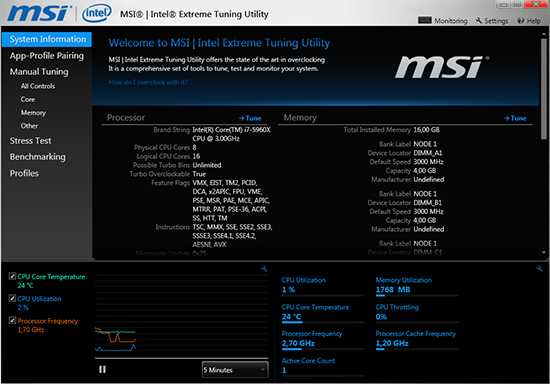Click wrench icon above the graph panel
Image resolution: width=550 pixels, height=384 pixels.
pyautogui.click(x=264, y=269)
